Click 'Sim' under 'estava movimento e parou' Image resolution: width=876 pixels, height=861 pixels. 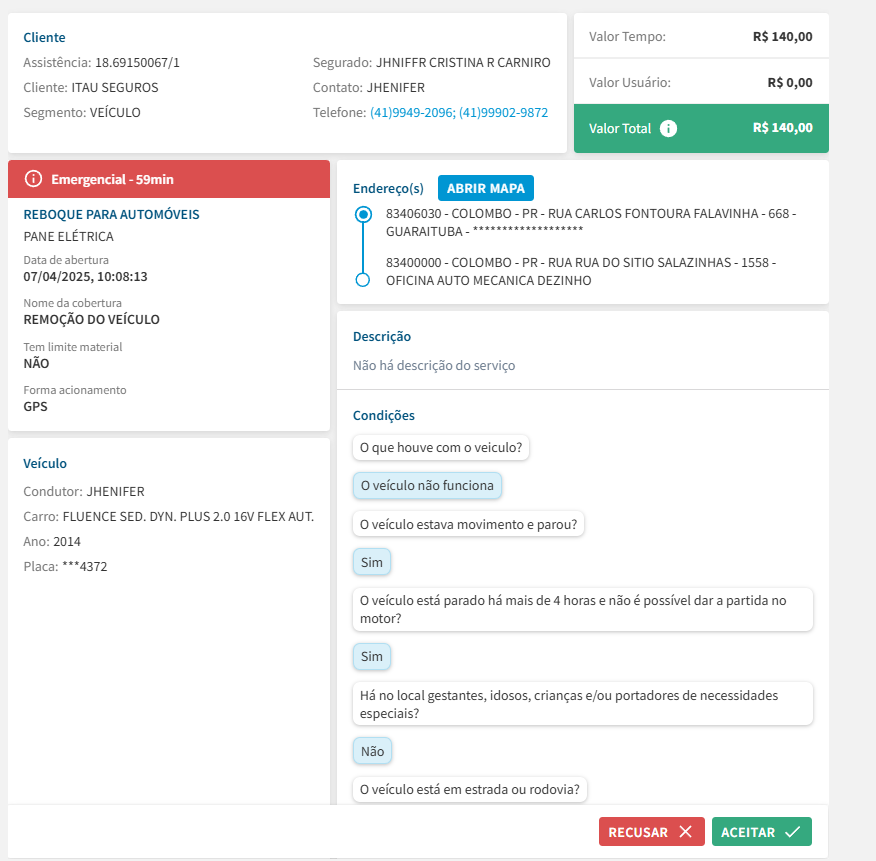[371, 562]
